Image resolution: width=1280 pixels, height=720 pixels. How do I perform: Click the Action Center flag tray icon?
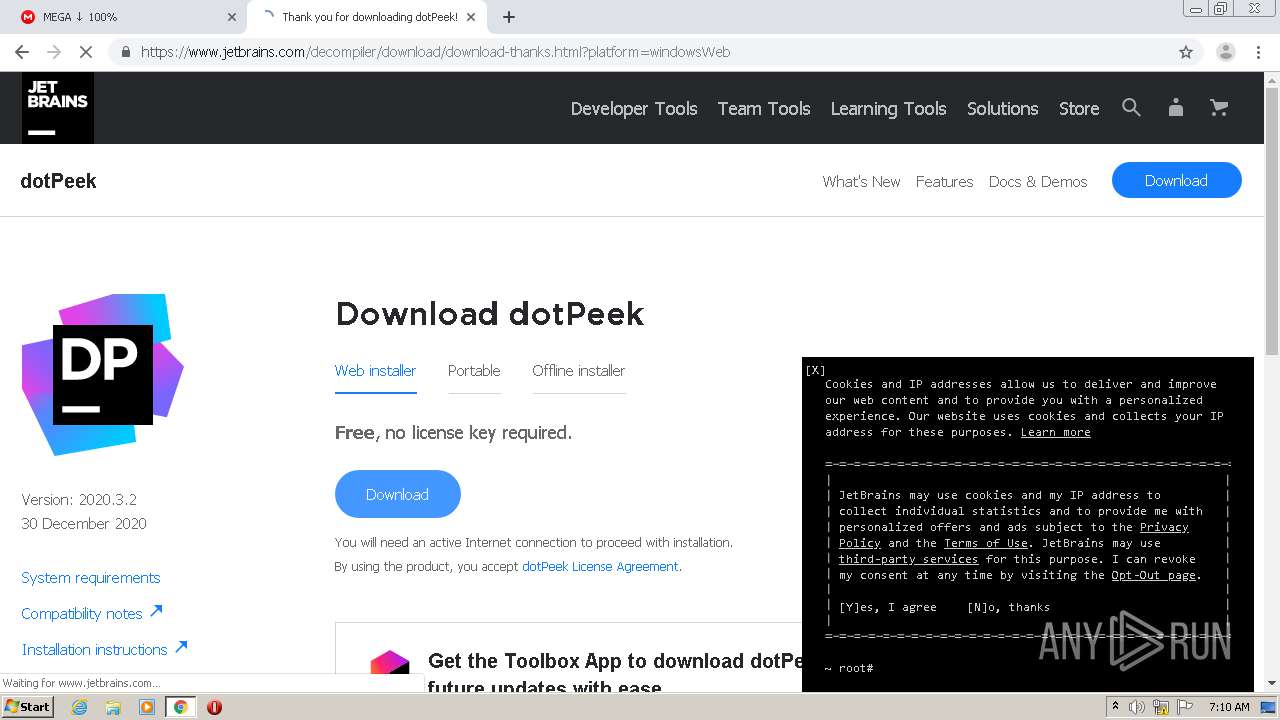[x=1183, y=707]
